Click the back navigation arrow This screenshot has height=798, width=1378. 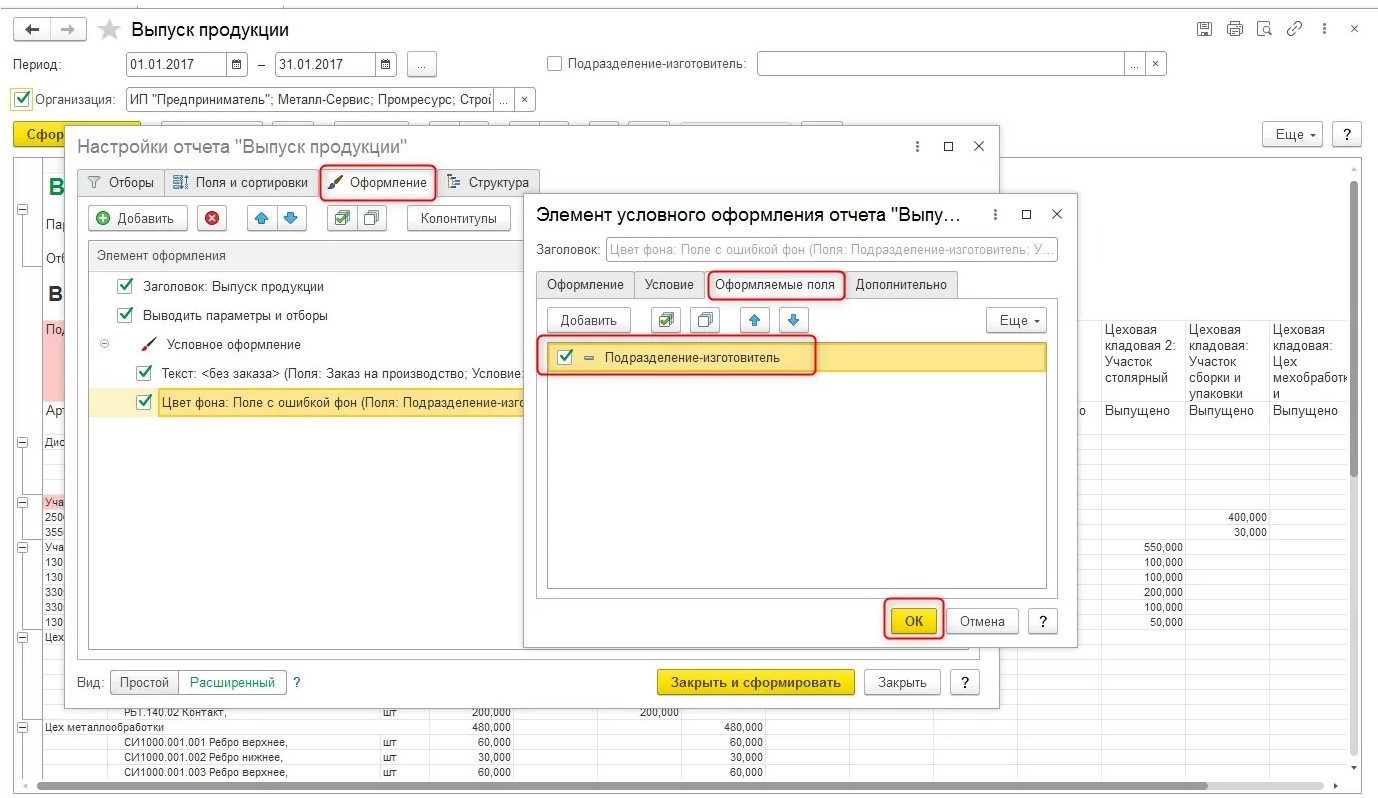point(32,30)
